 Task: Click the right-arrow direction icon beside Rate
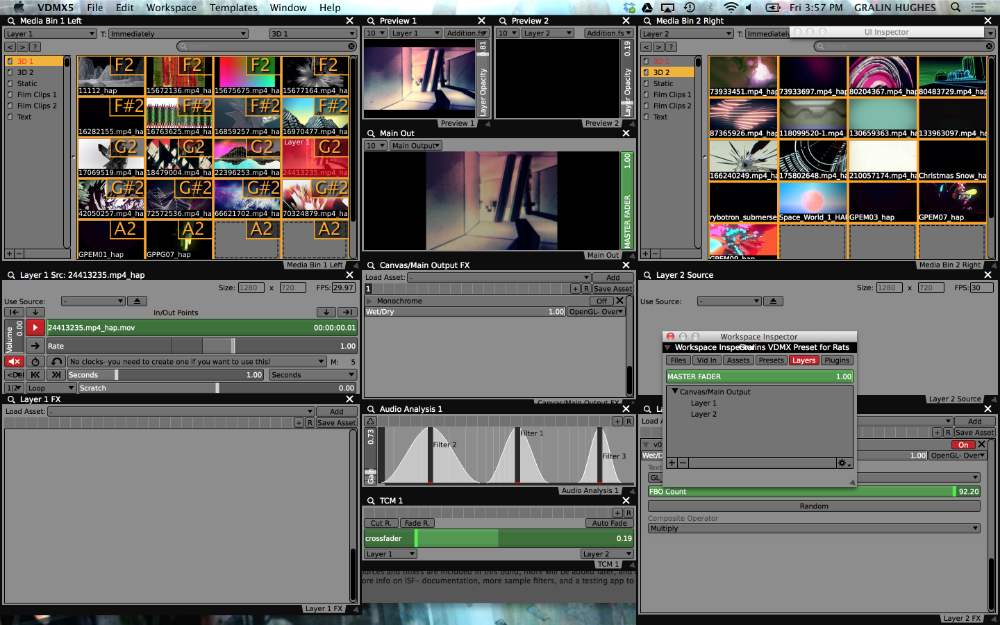[x=35, y=346]
